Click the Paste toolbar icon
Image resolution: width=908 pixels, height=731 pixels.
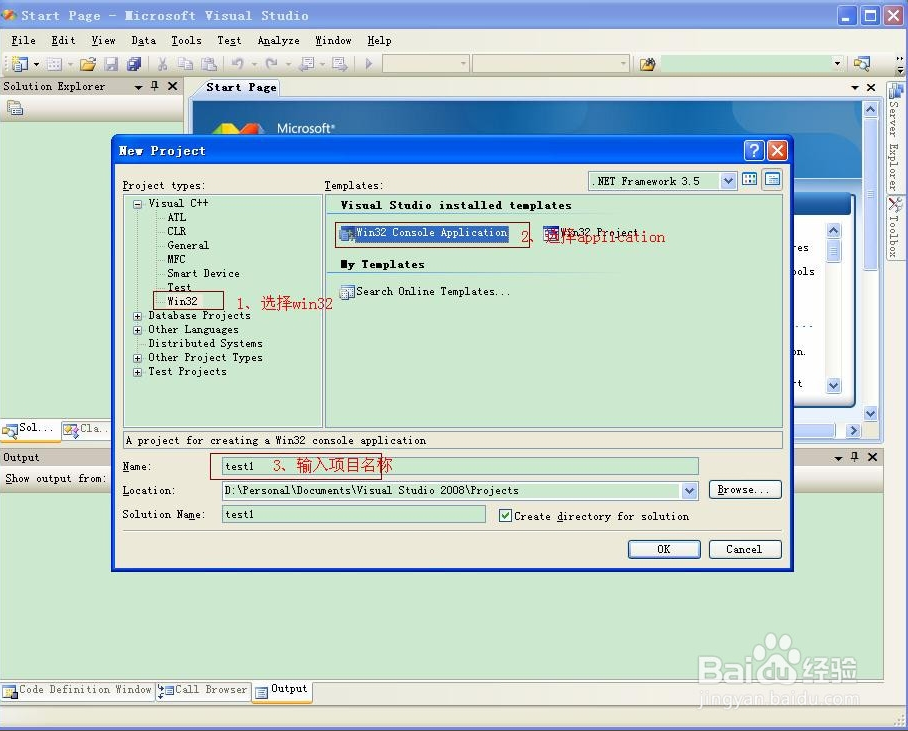[209, 64]
